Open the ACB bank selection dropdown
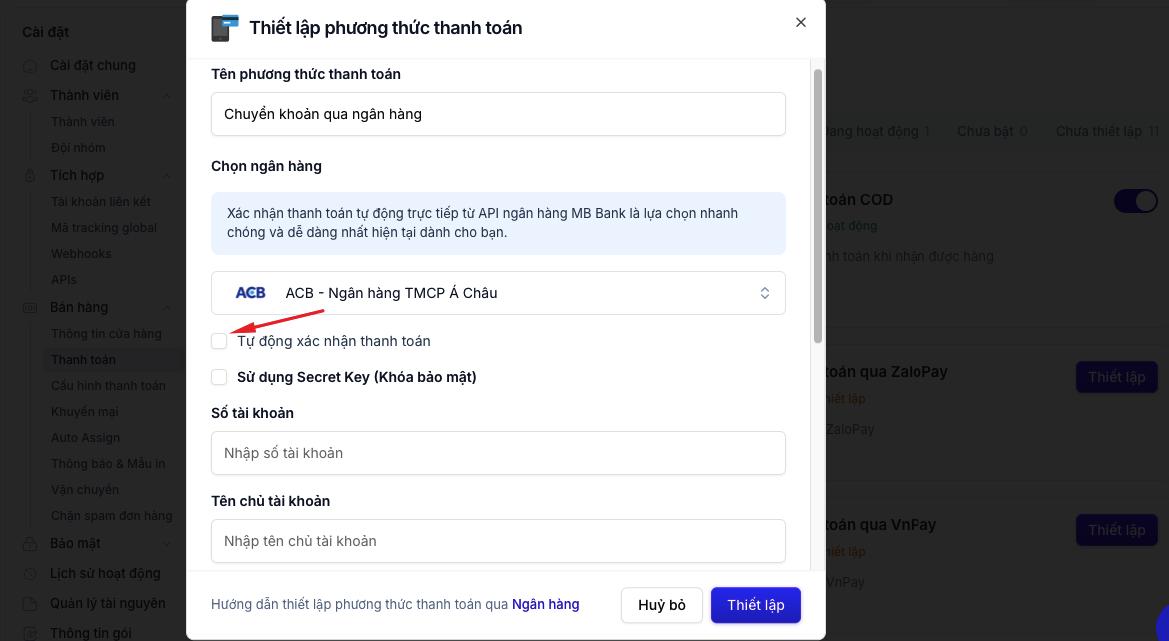The width and height of the screenshot is (1169, 641). point(498,293)
